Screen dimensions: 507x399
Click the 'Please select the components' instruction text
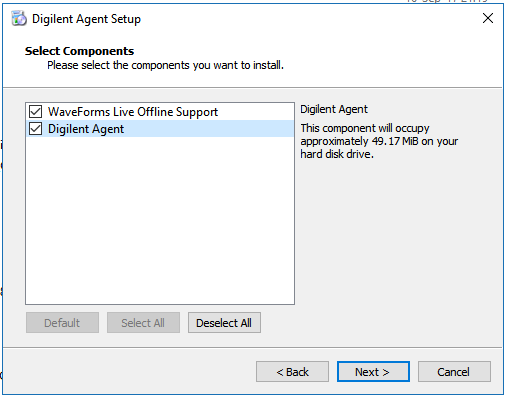click(x=165, y=65)
